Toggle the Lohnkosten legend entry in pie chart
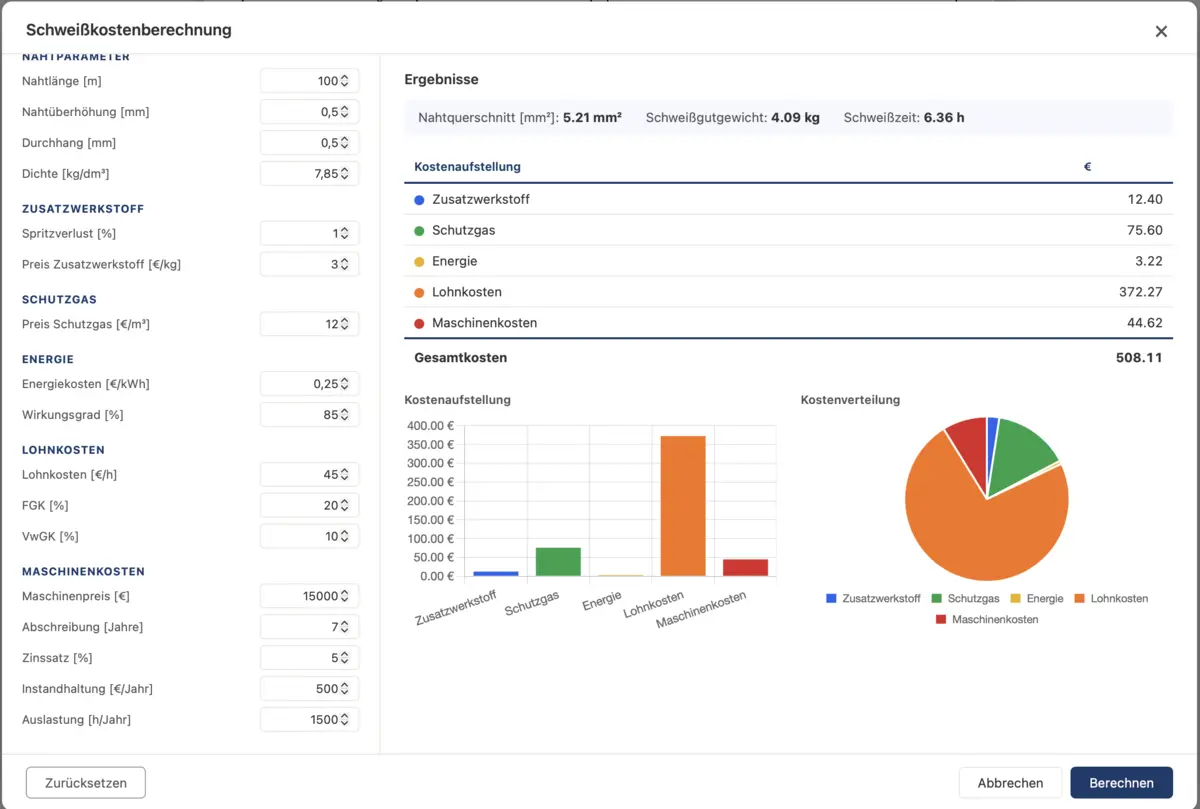The width and height of the screenshot is (1200, 809). [x=1111, y=598]
